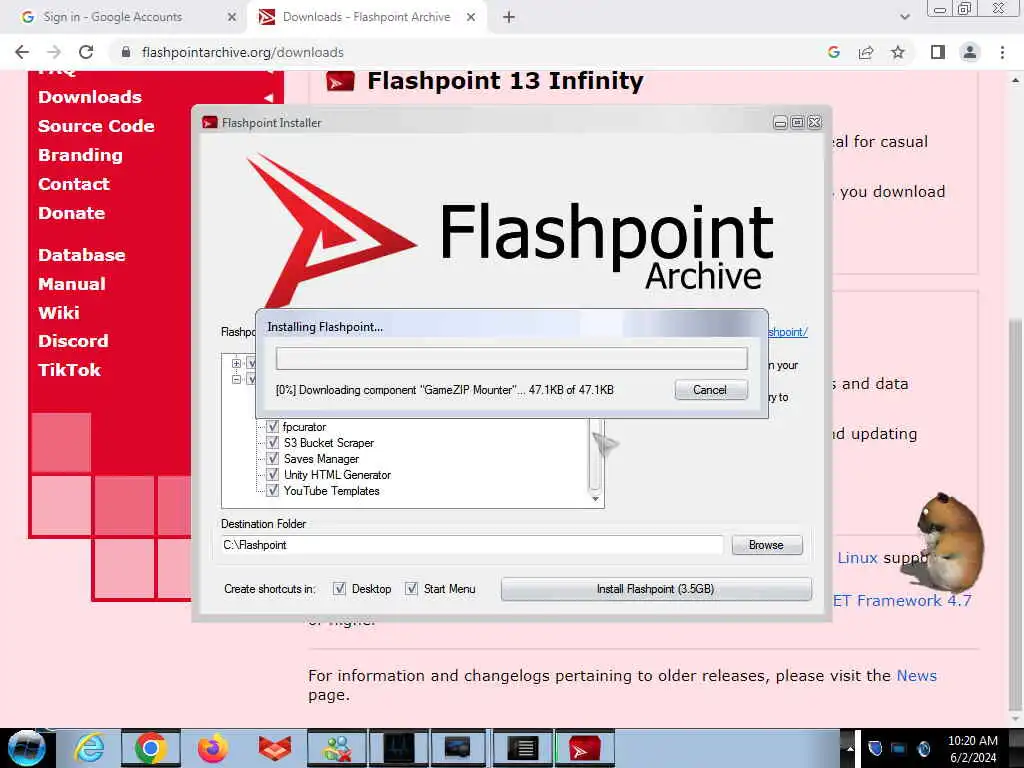The height and width of the screenshot is (768, 1024).
Task: Open a new browser tab
Action: click(x=509, y=18)
